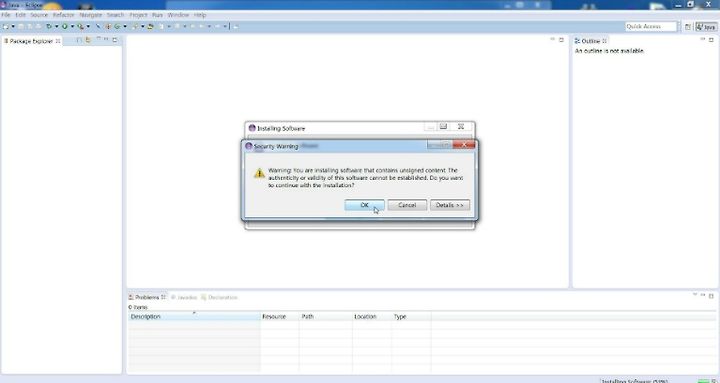Sort by the Resource column header
The width and height of the screenshot is (720, 383).
coord(280,316)
